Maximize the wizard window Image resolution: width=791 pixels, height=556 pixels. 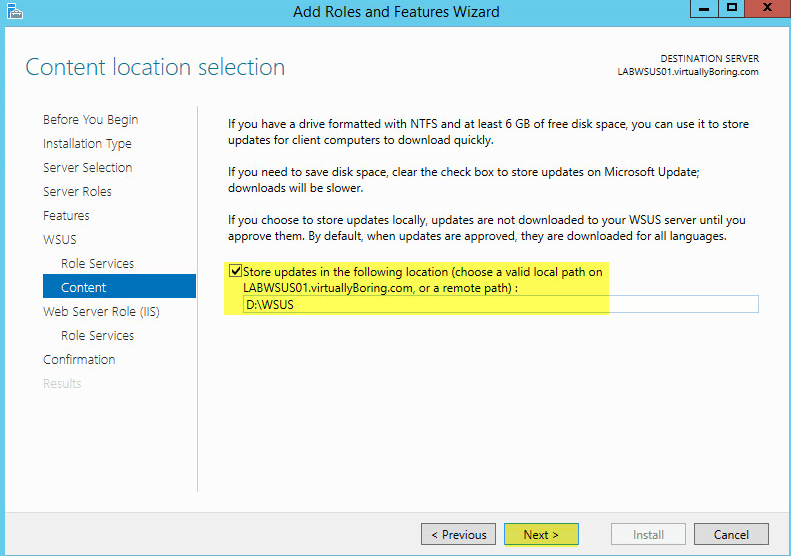(731, 9)
